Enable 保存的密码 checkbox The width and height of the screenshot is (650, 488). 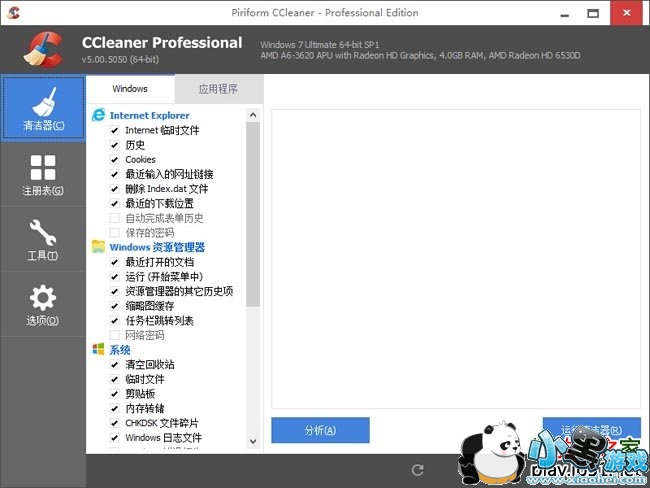(114, 233)
